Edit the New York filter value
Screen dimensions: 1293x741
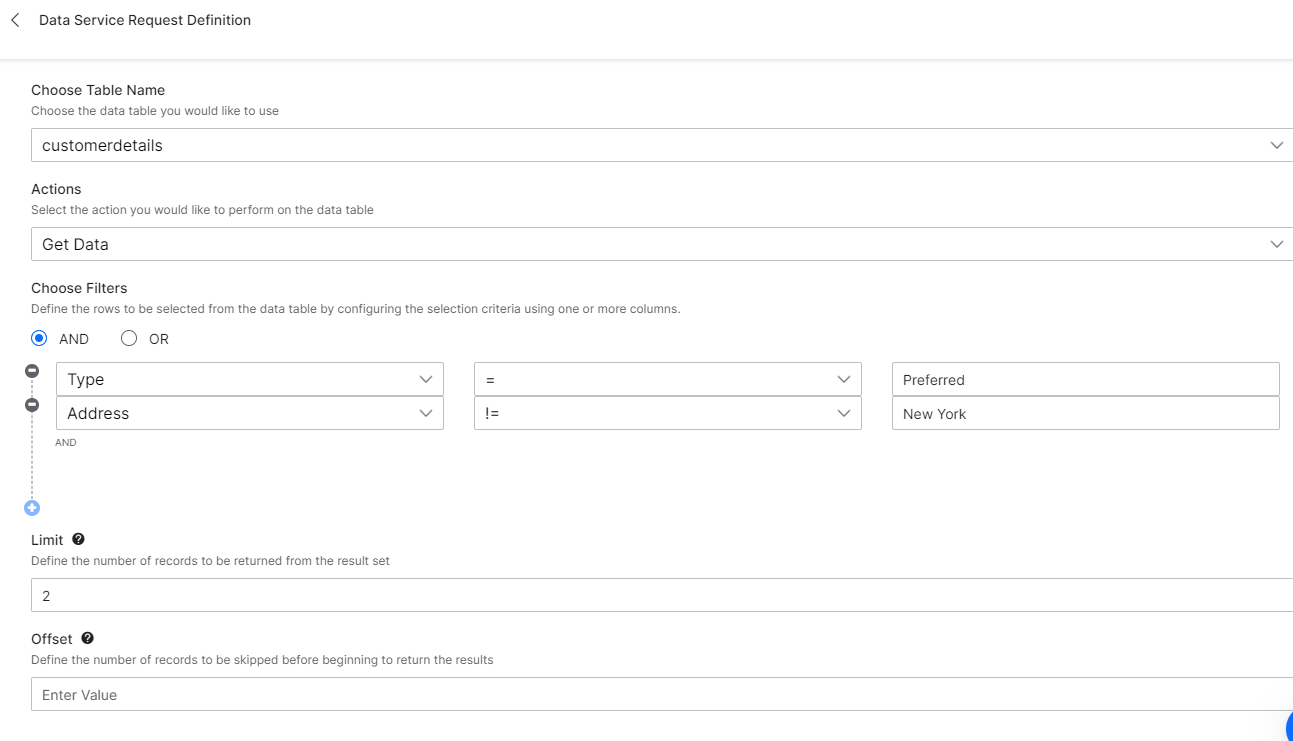pyautogui.click(x=1085, y=413)
